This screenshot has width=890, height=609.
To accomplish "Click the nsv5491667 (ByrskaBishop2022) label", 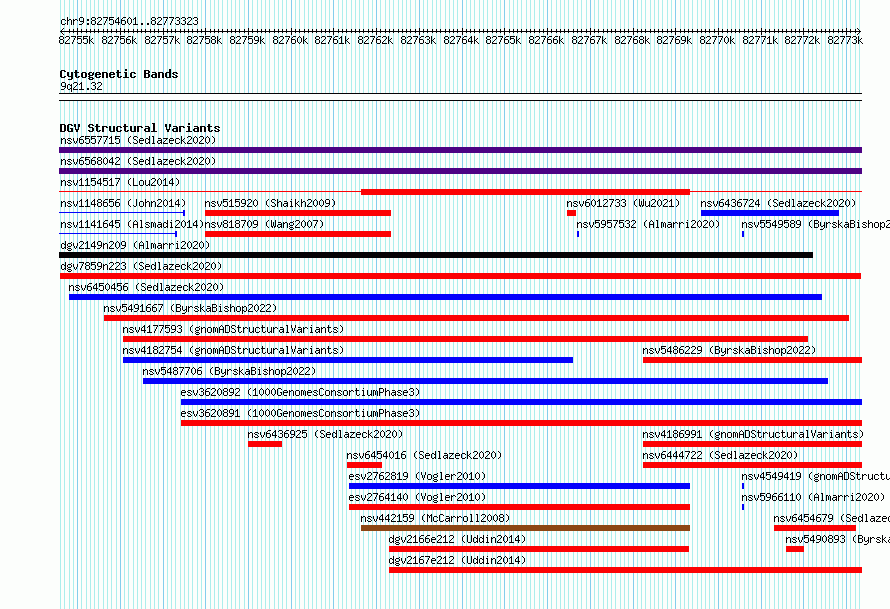I will tap(190, 308).
